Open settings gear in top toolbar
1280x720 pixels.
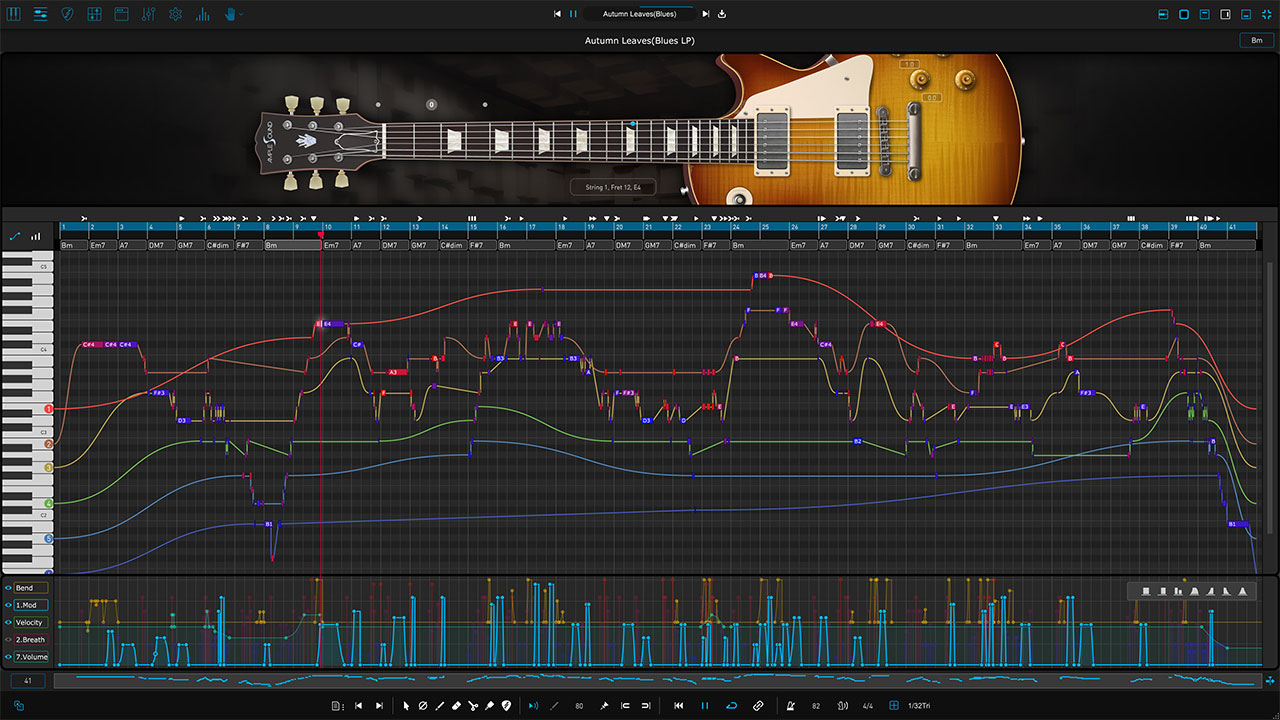[175, 14]
